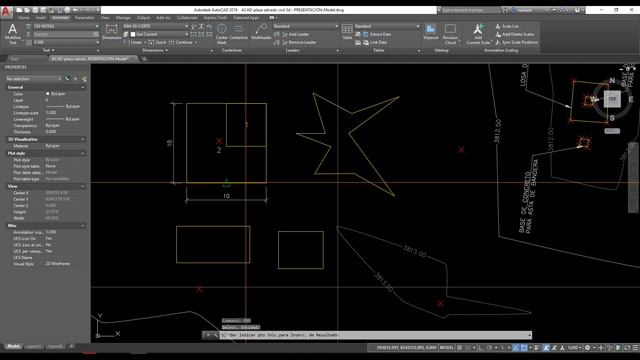The image size is (640, 360).
Task: Toggle annotation objects visibility in status bar
Action: click(546, 348)
